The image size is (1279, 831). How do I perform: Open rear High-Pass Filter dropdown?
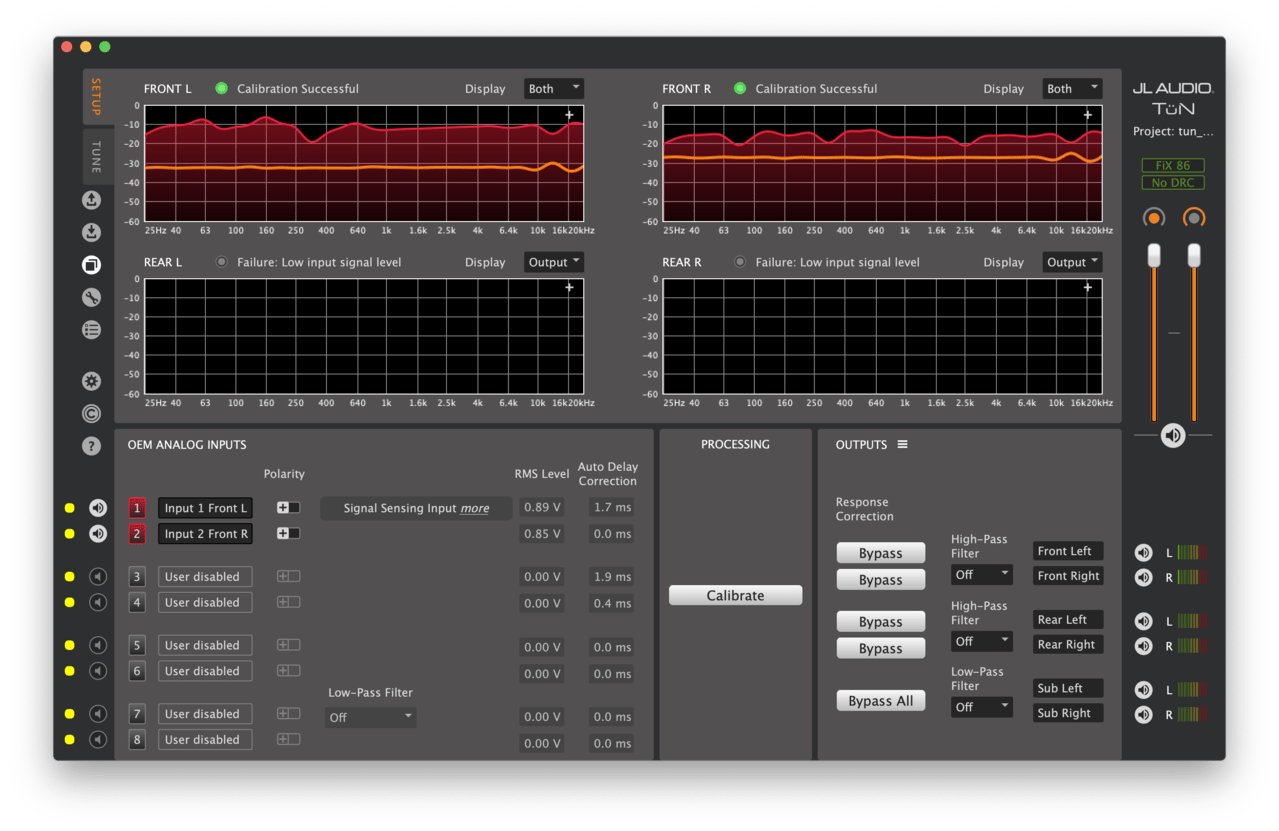pyautogui.click(x=981, y=641)
